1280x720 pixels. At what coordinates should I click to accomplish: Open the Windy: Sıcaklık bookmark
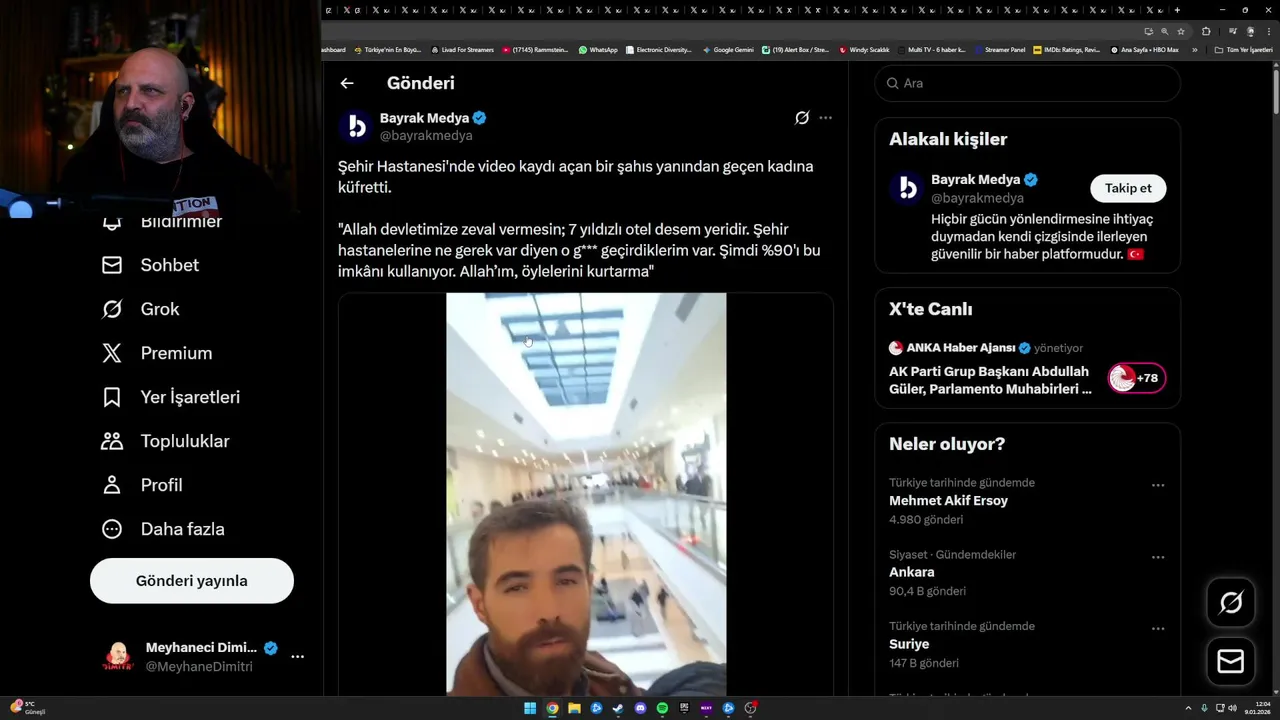864,50
